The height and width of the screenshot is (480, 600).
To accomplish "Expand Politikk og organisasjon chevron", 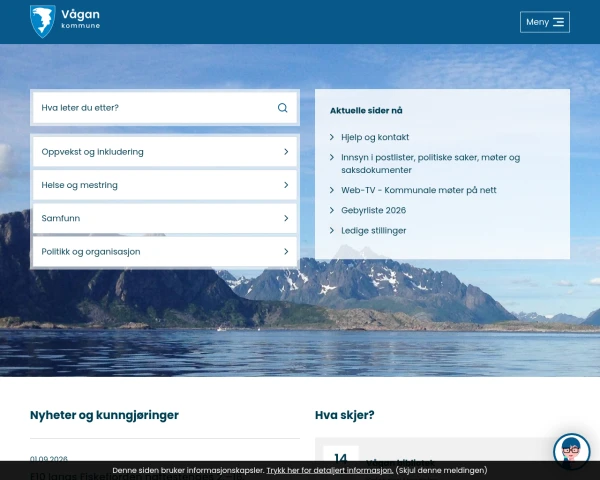I will click(286, 251).
